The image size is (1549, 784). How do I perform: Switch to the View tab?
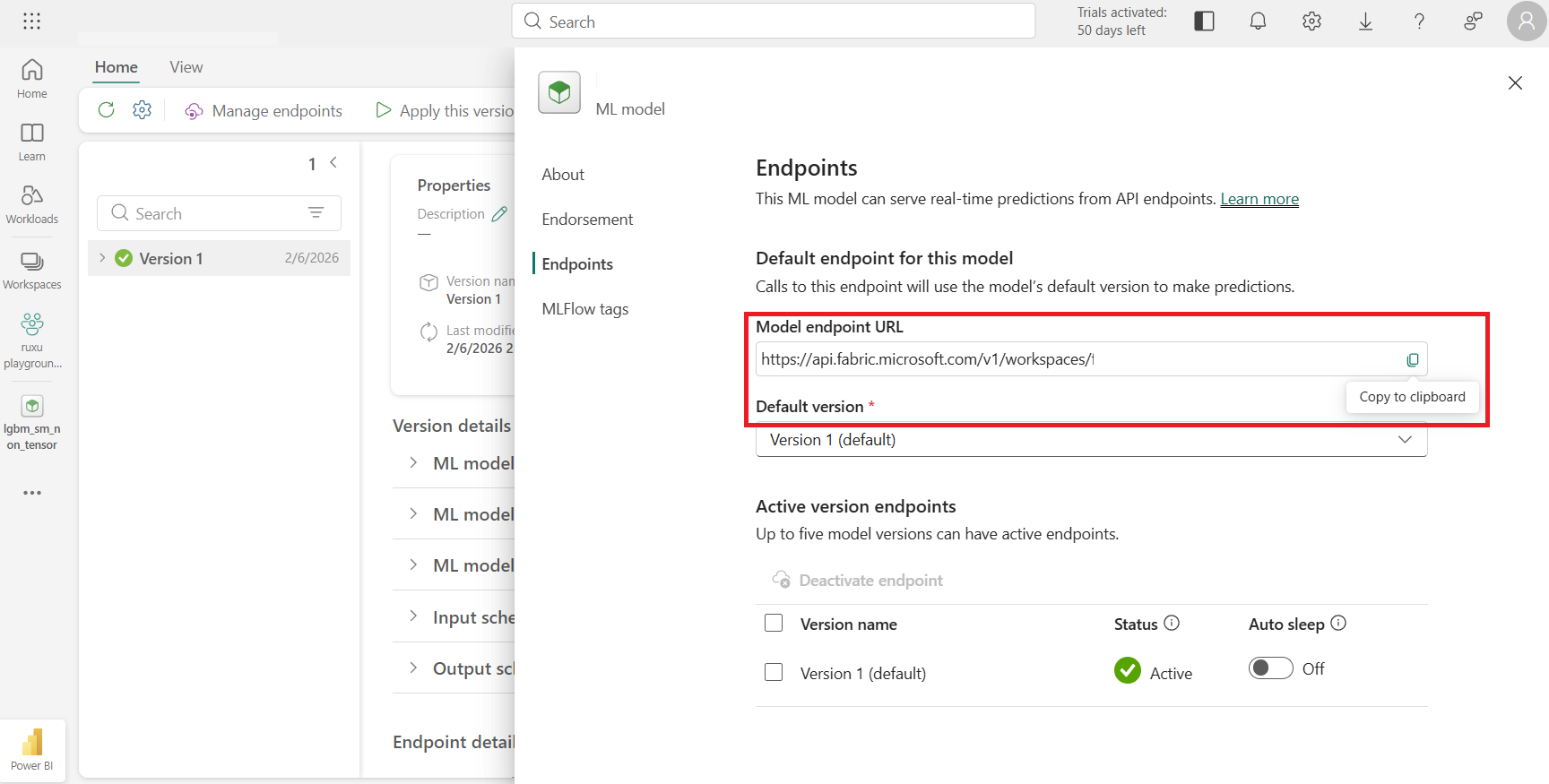(x=186, y=67)
